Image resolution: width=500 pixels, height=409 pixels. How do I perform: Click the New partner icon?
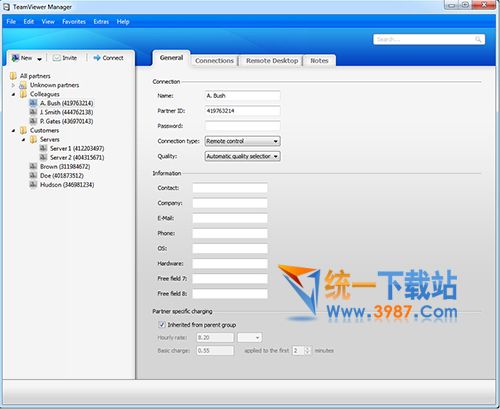tap(15, 58)
